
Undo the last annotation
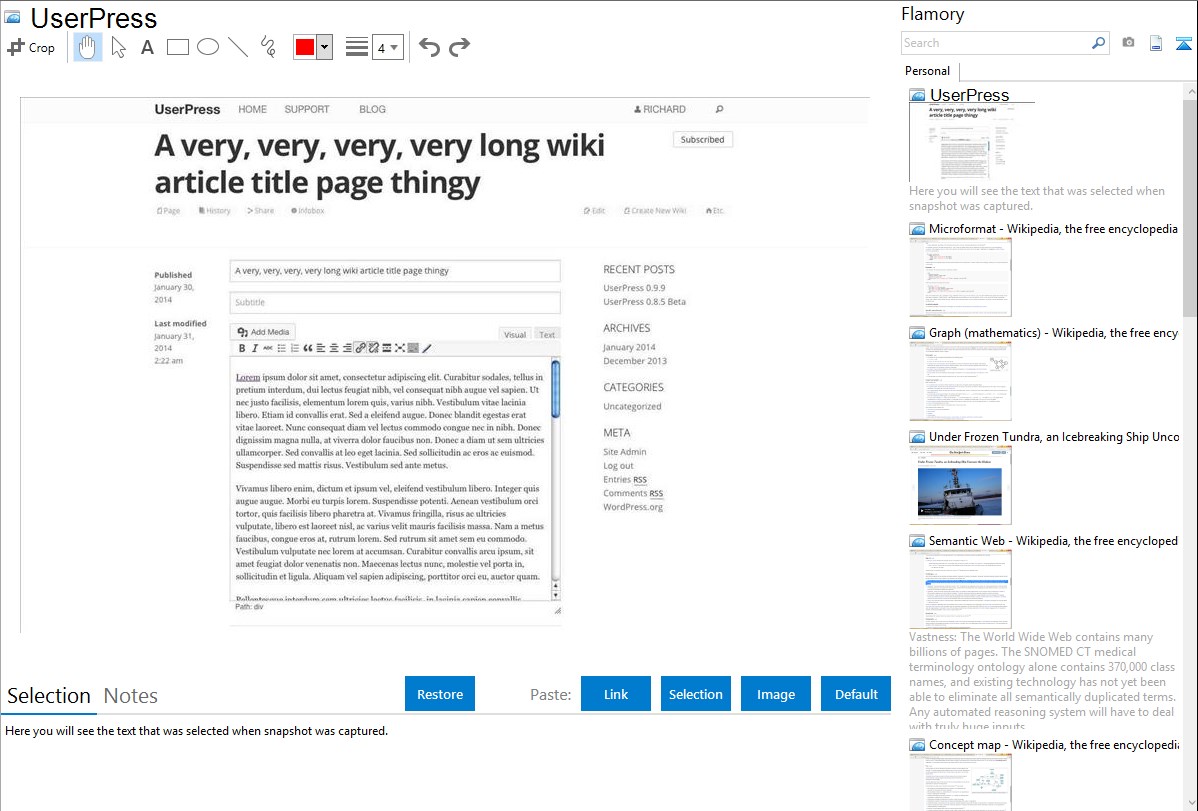tap(429, 47)
